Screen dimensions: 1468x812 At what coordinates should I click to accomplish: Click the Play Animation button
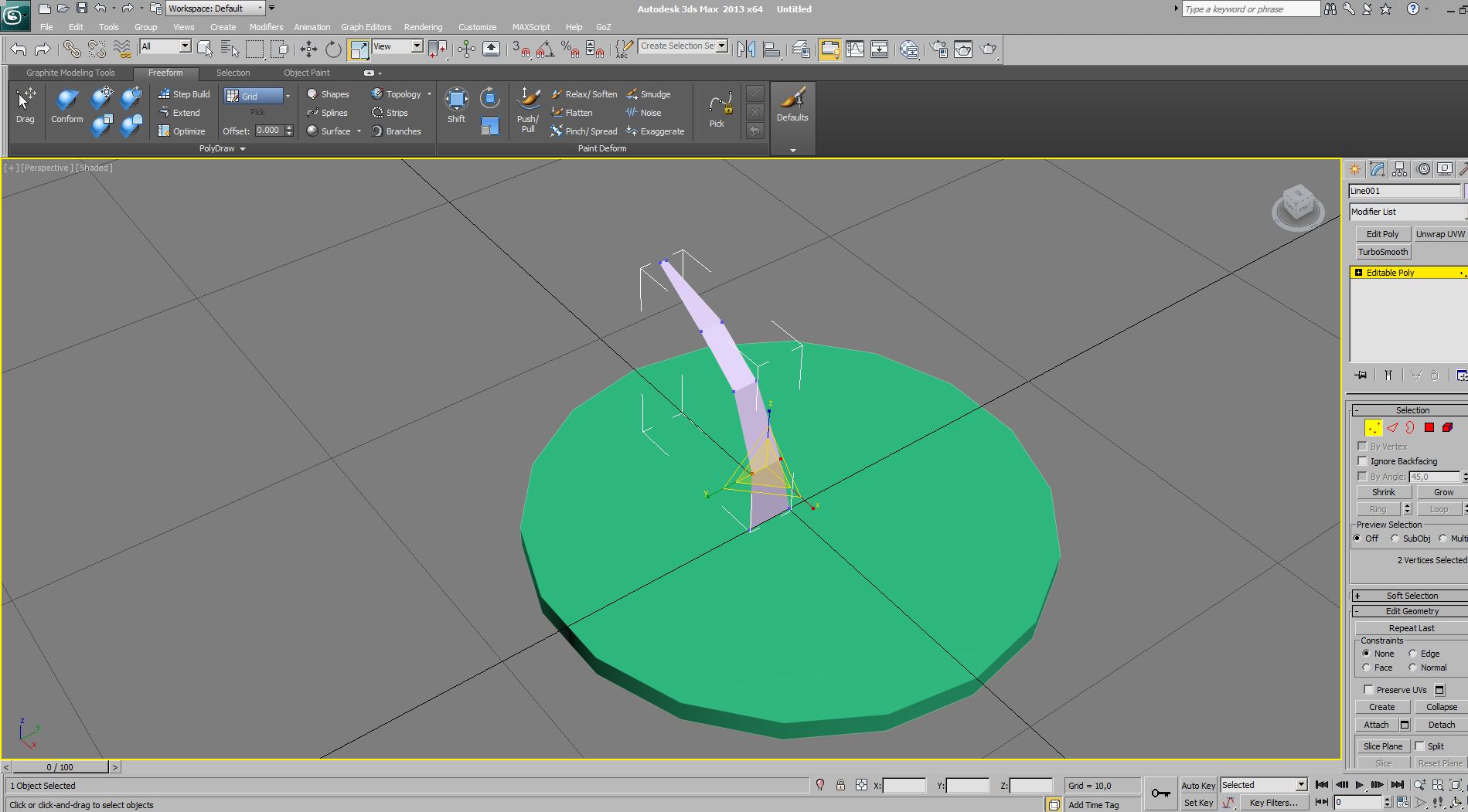click(x=1359, y=785)
